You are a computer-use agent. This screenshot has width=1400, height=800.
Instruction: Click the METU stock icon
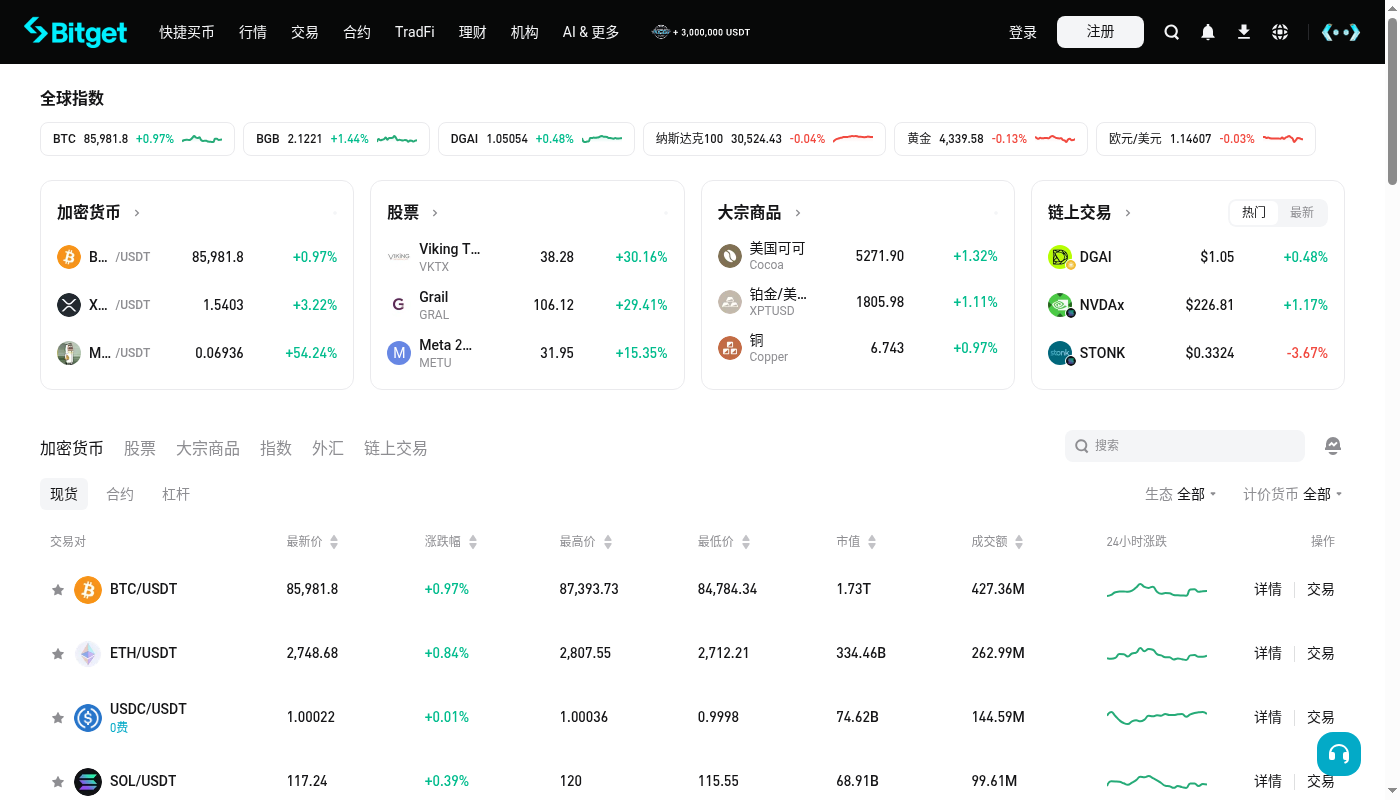399,353
